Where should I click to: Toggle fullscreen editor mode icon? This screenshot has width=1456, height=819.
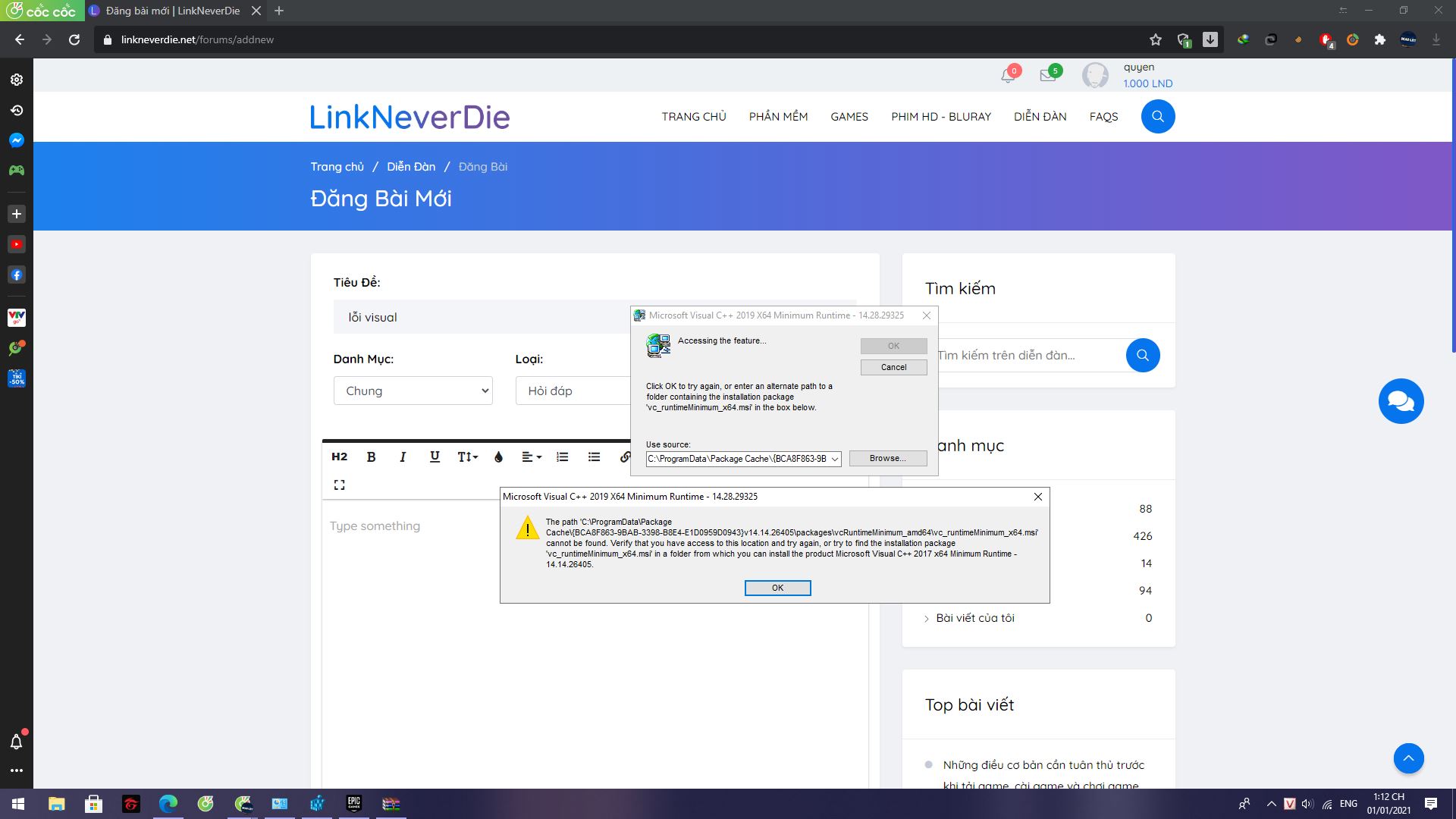click(x=339, y=485)
